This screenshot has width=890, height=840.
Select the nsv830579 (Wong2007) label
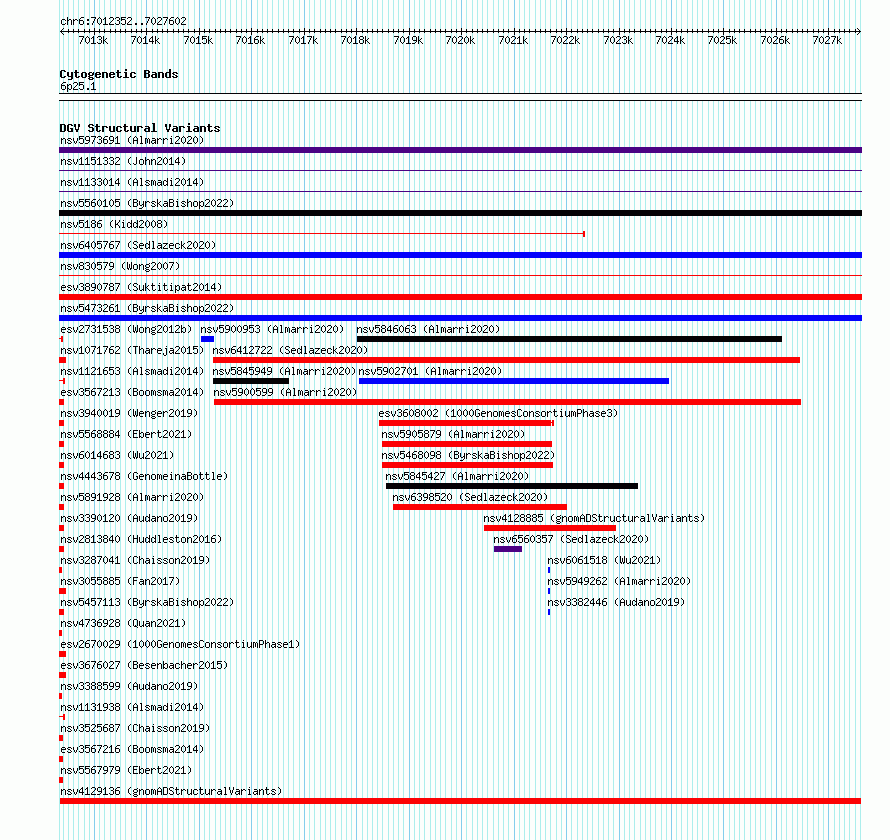click(x=120, y=266)
